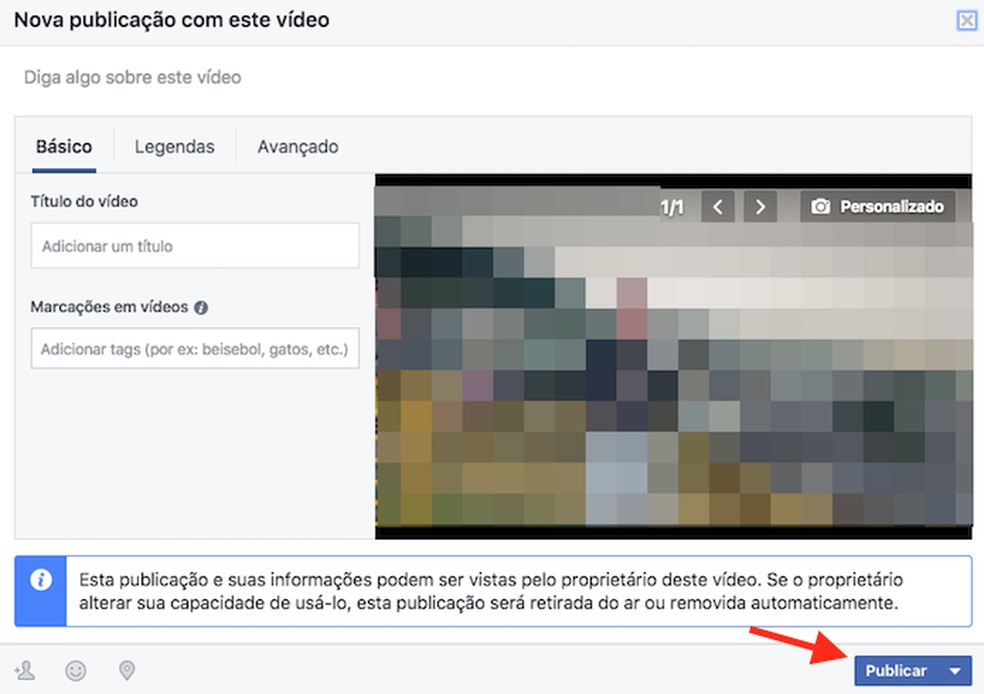The image size is (984, 694).
Task: Select the Básico tab
Action: [64, 146]
